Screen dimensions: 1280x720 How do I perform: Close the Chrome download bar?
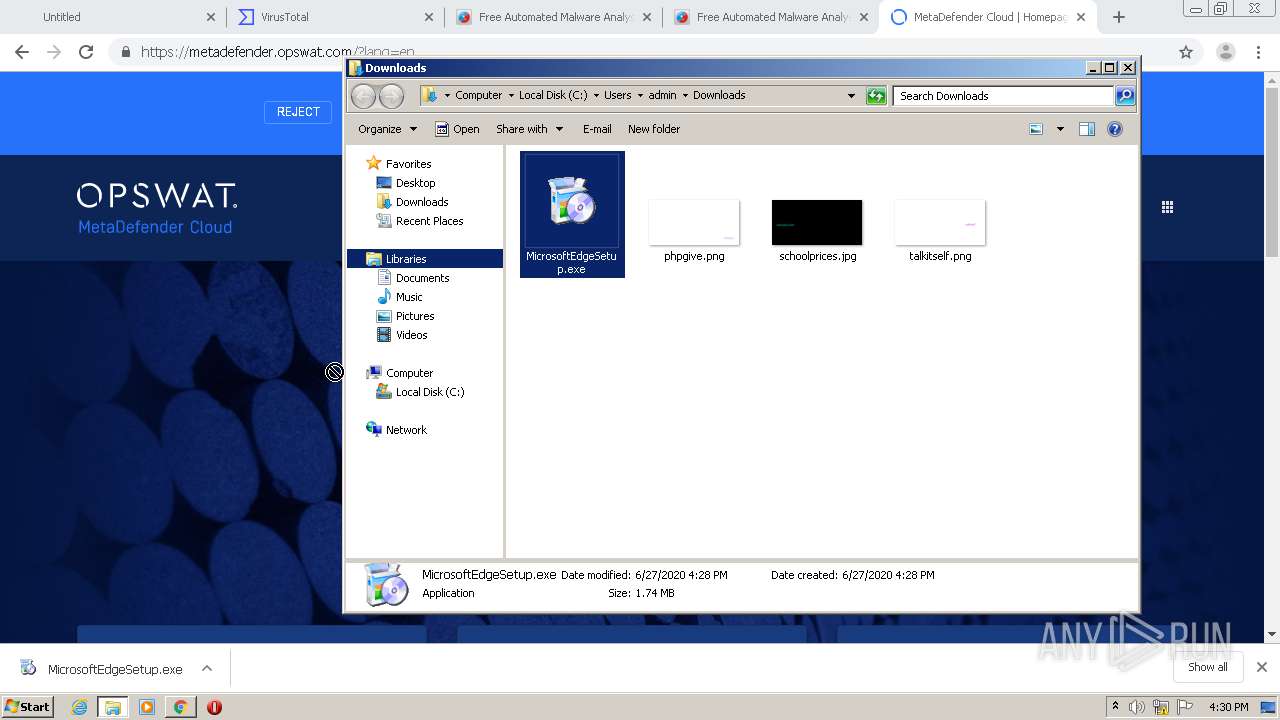(x=1262, y=667)
